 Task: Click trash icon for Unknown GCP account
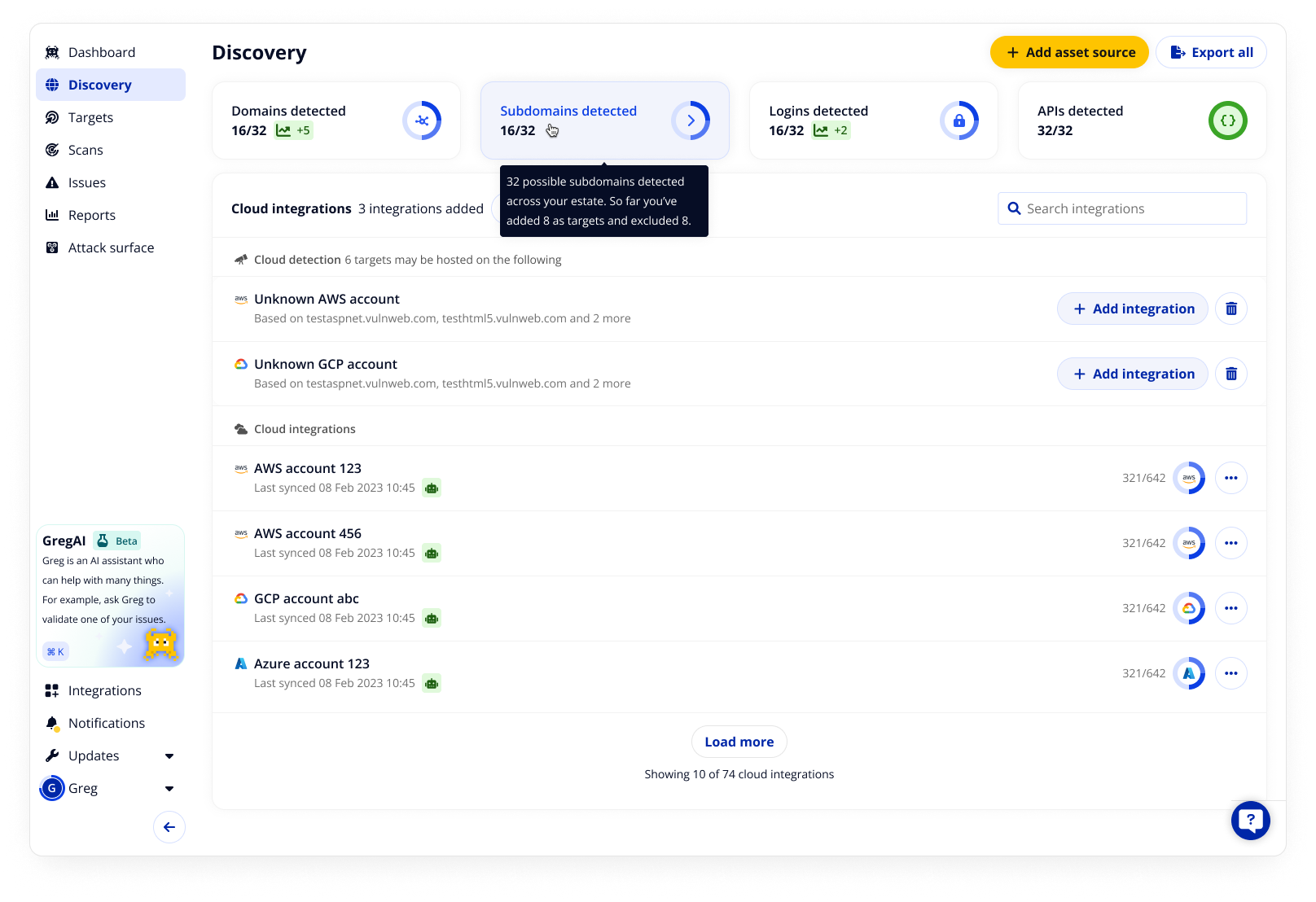click(1230, 374)
